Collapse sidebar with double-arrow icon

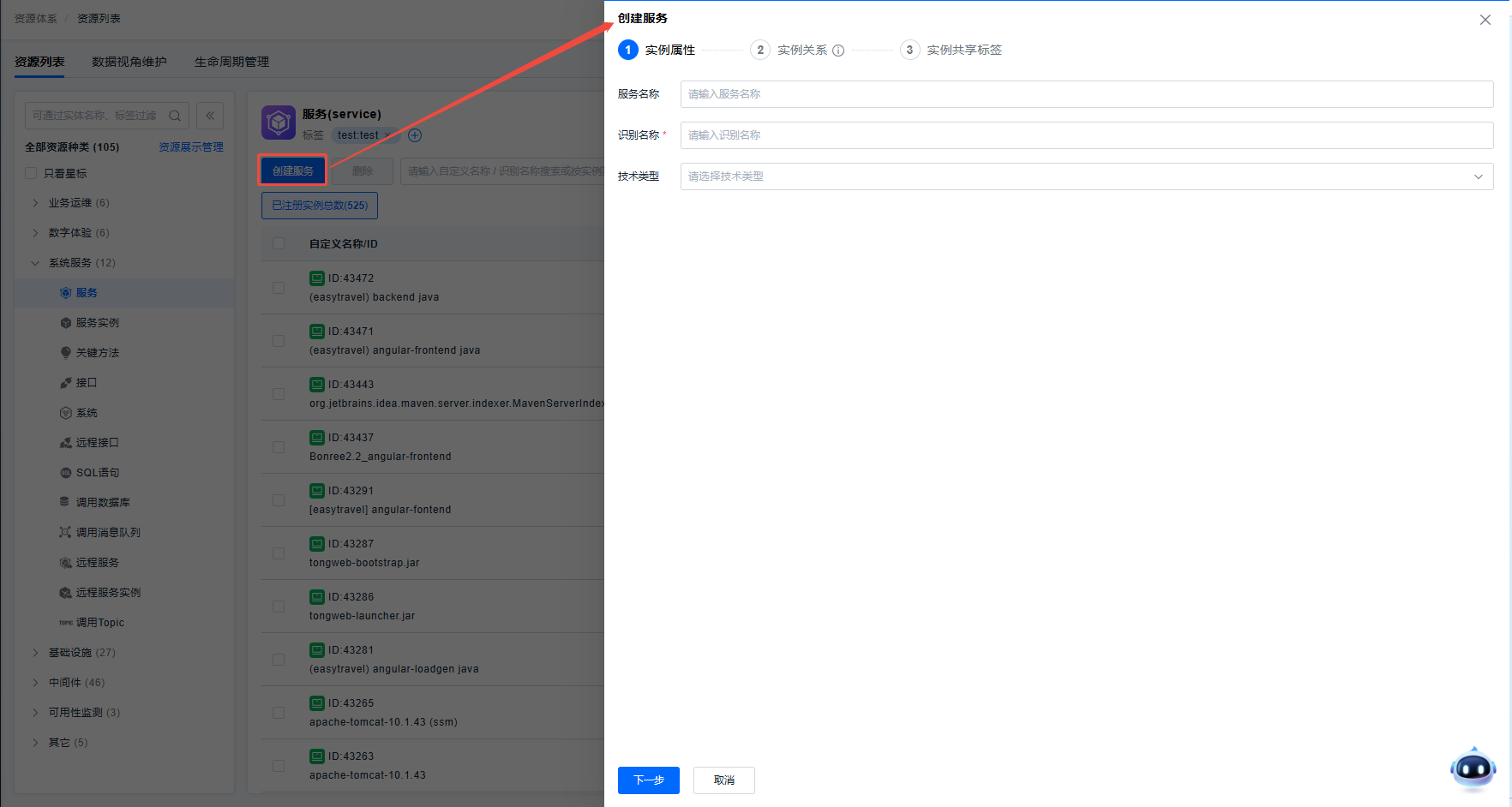click(x=210, y=116)
